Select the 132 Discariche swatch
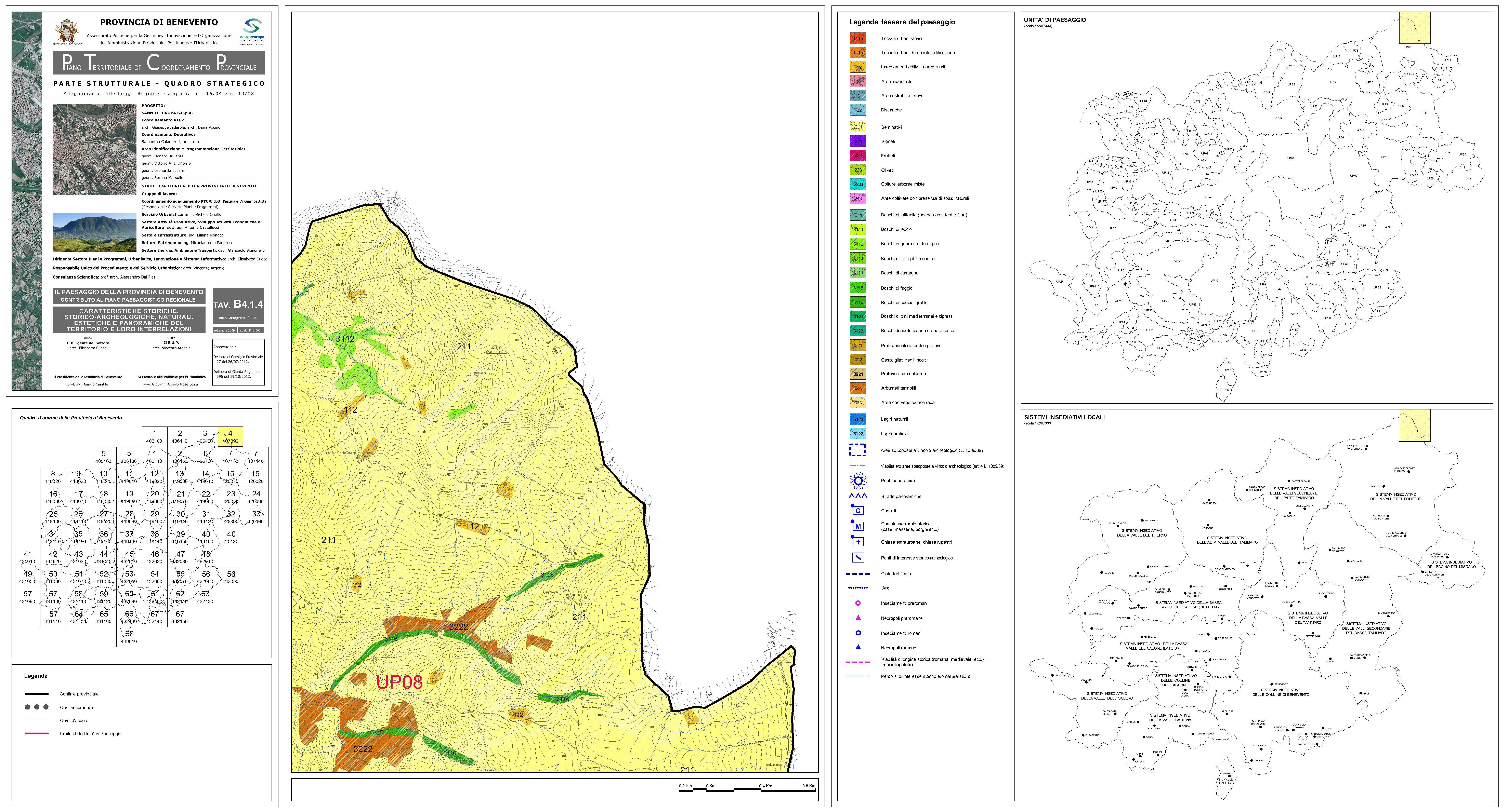 858,110
